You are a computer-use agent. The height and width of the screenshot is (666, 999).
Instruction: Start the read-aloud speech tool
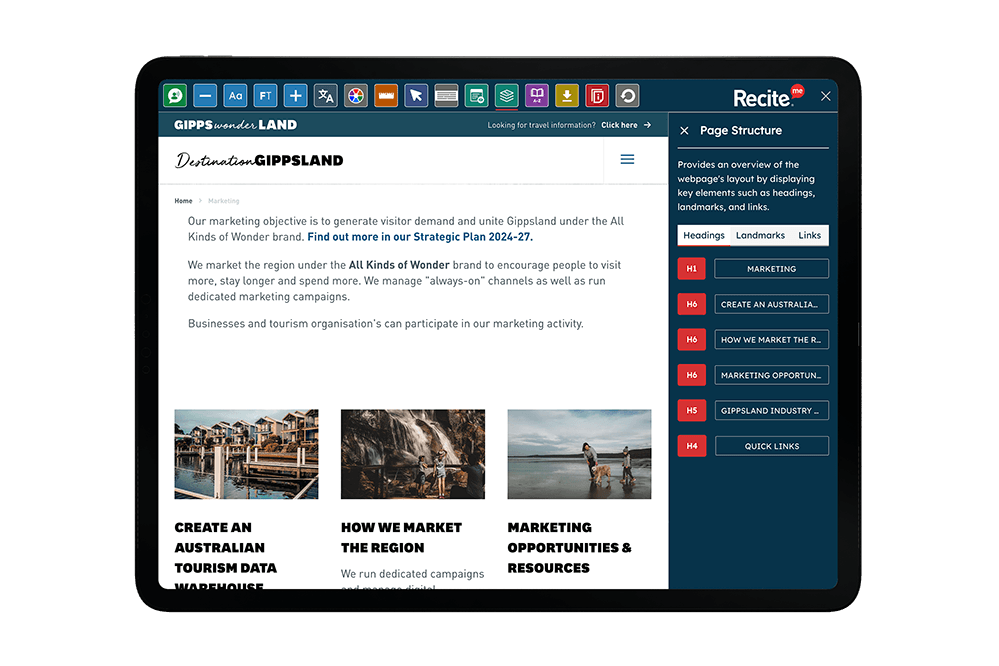175,95
